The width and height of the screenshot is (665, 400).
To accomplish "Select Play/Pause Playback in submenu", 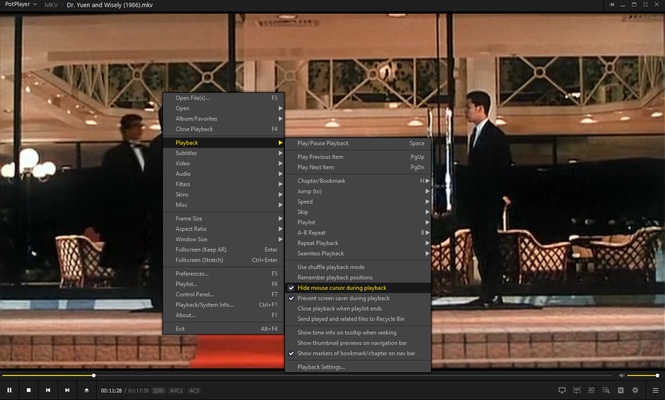I will [x=358, y=143].
